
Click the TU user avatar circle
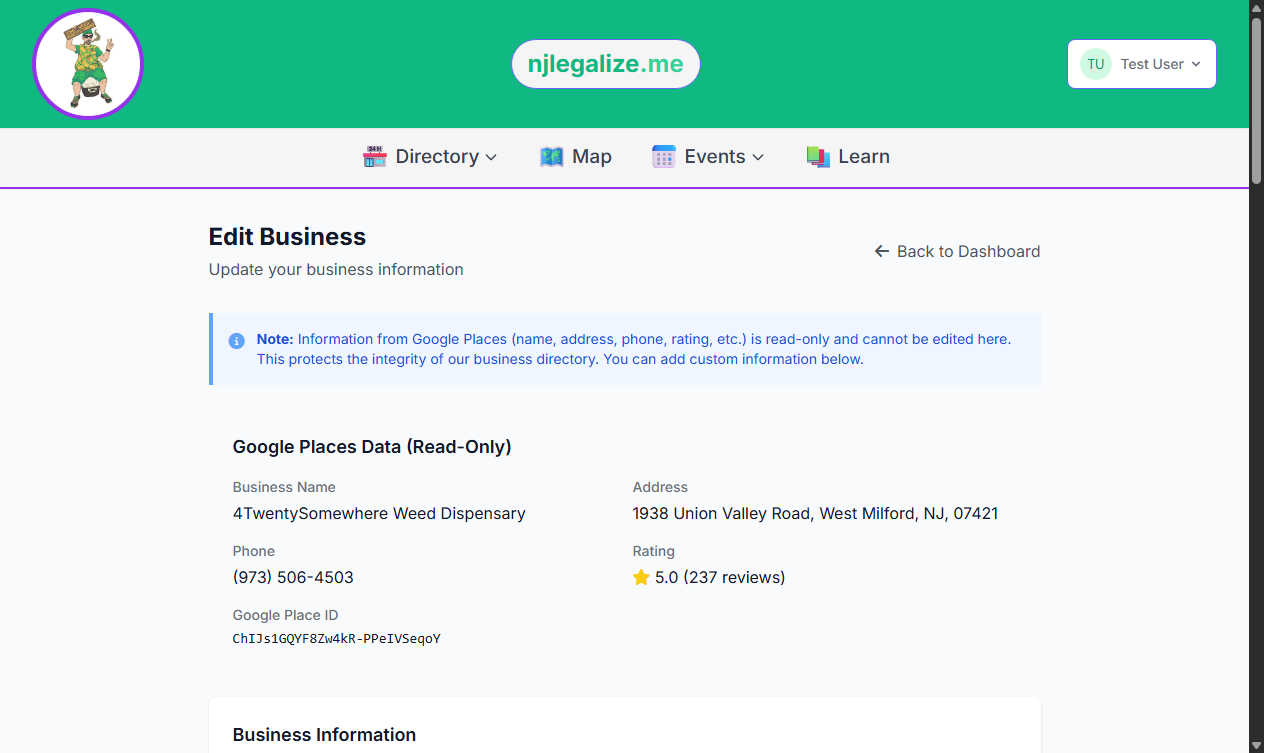click(1096, 64)
